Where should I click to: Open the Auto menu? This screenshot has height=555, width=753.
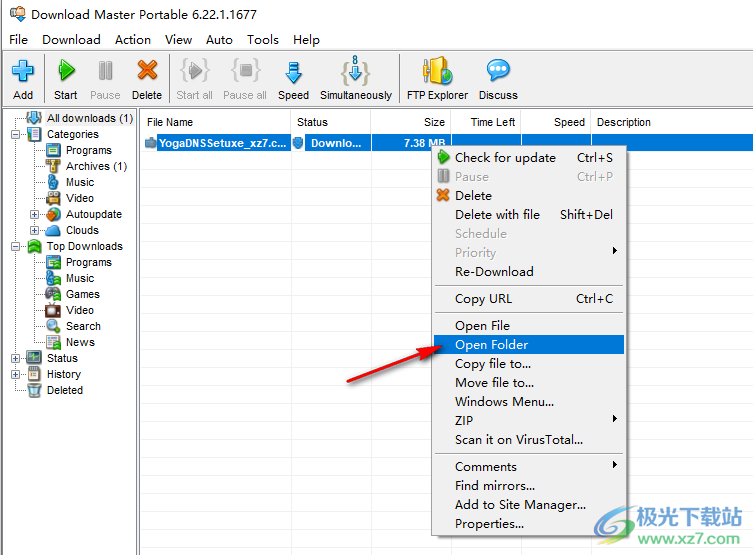point(219,40)
